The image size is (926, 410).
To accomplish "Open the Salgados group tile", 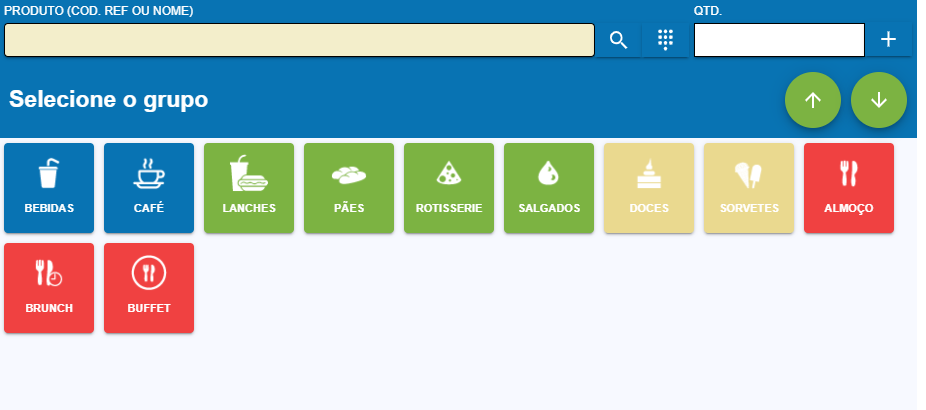I will (549, 188).
